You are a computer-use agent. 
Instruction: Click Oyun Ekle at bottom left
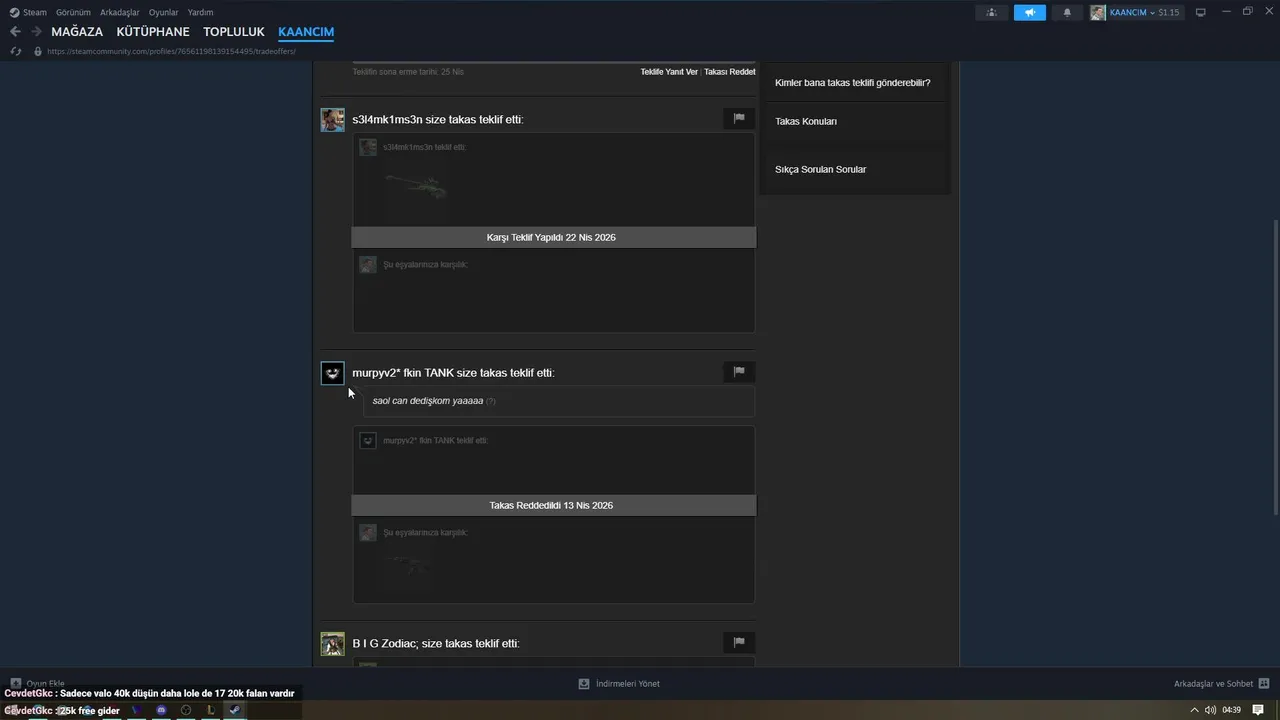click(37, 684)
